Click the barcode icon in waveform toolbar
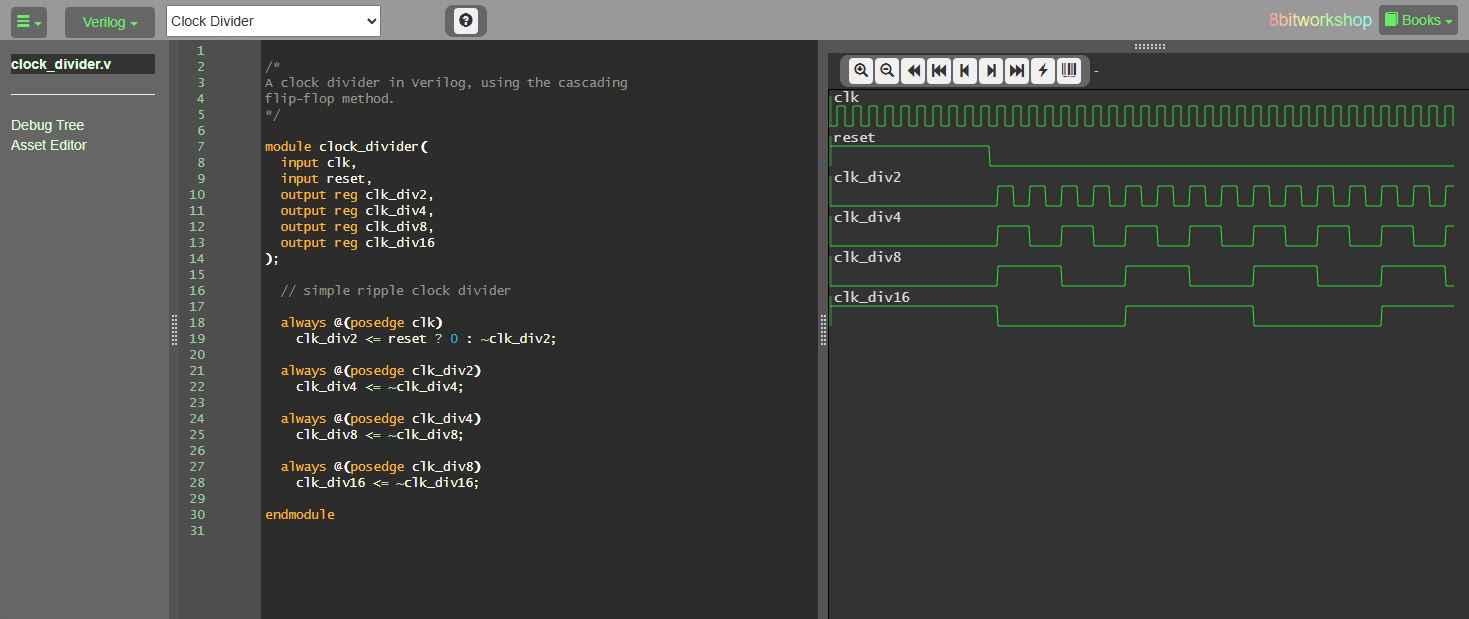 (1069, 70)
